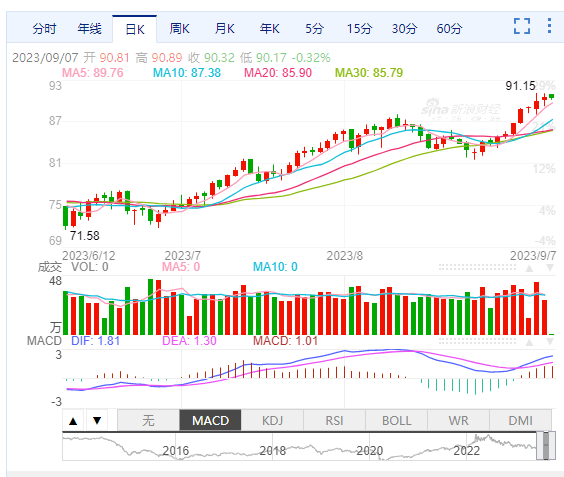Screen dimensions: 564x477
Task: Click the MA10: 87.38 price label
Action: [x=187, y=73]
